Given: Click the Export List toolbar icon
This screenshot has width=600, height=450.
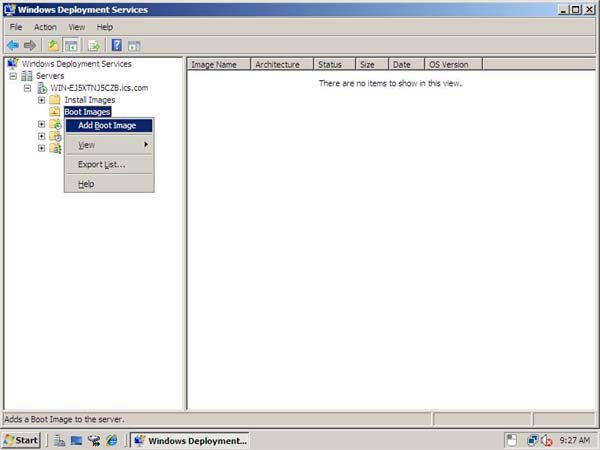Looking at the screenshot, I should pyautogui.click(x=94, y=46).
